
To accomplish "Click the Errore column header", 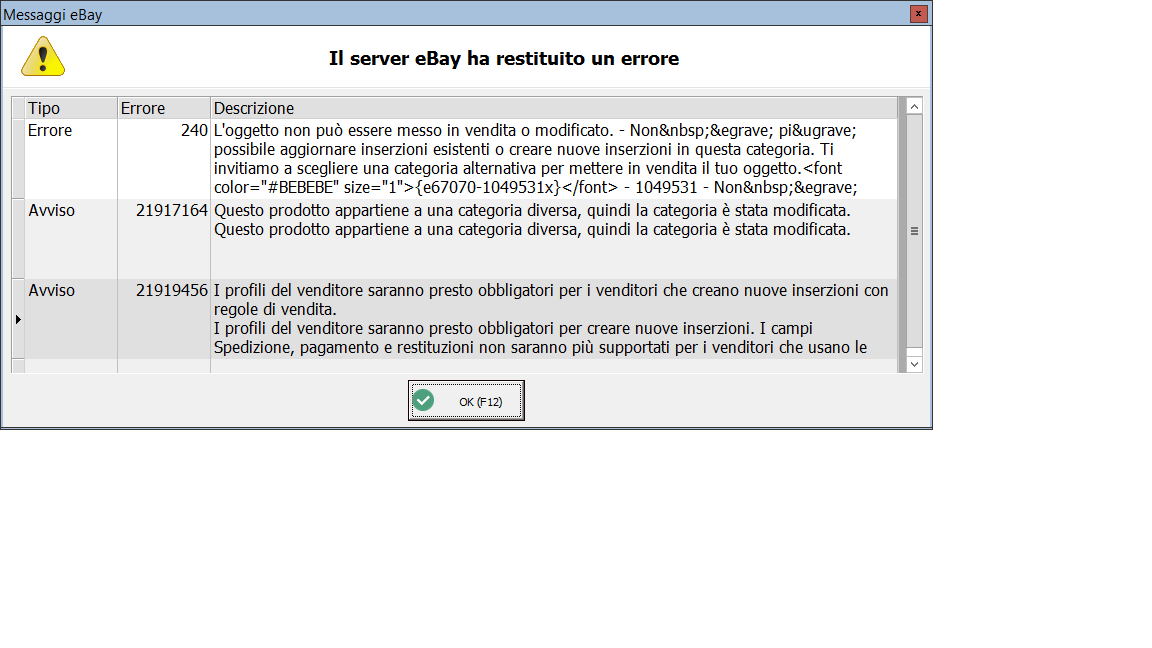I will pos(164,108).
